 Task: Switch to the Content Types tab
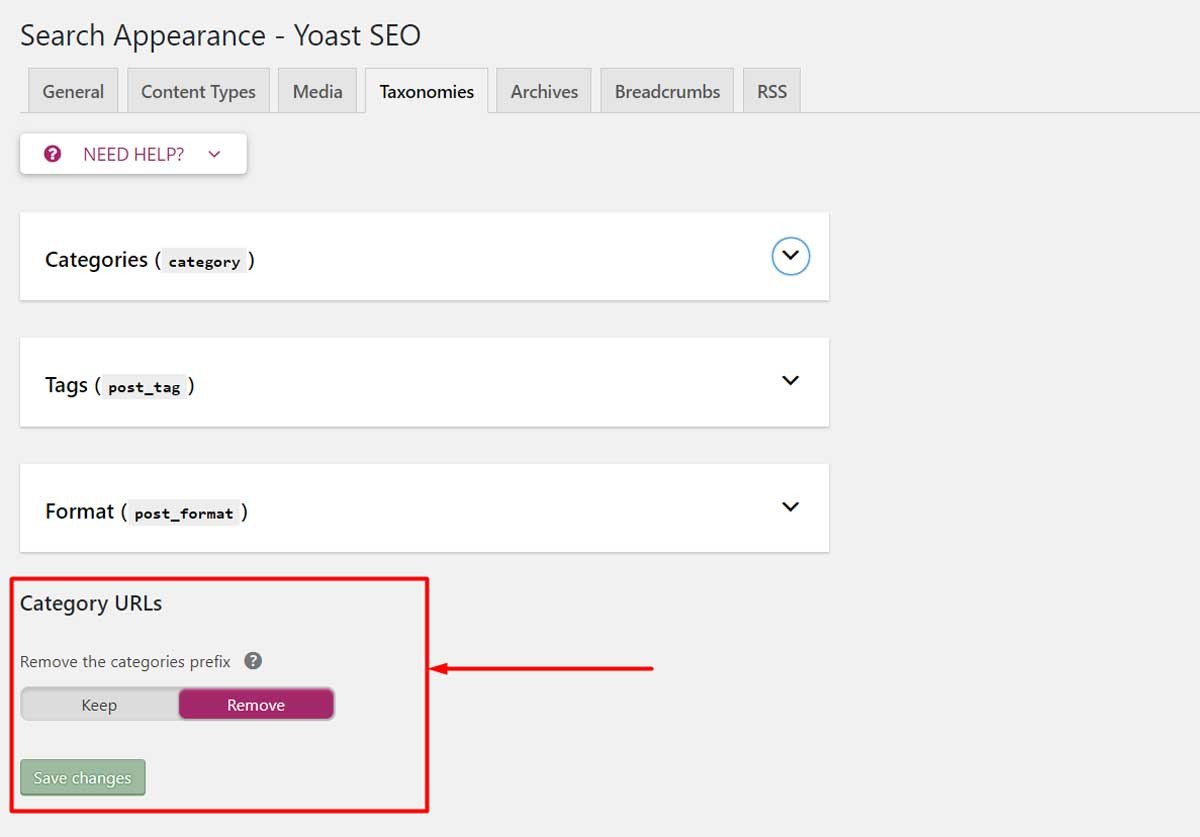click(198, 91)
